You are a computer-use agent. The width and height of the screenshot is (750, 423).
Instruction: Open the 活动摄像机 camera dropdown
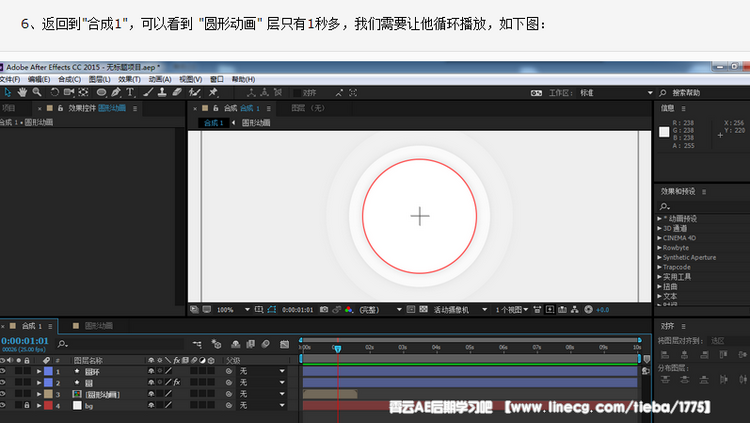point(460,310)
